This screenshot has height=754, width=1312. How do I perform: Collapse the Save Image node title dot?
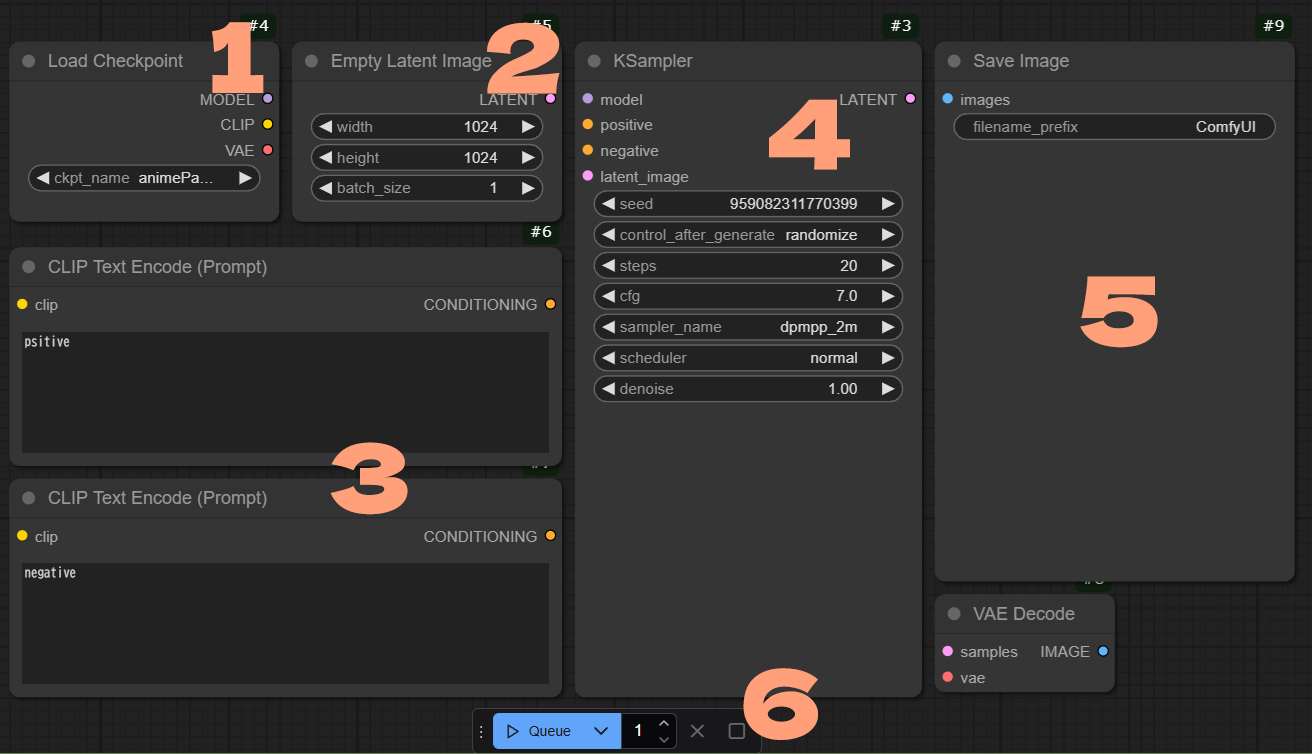click(954, 61)
